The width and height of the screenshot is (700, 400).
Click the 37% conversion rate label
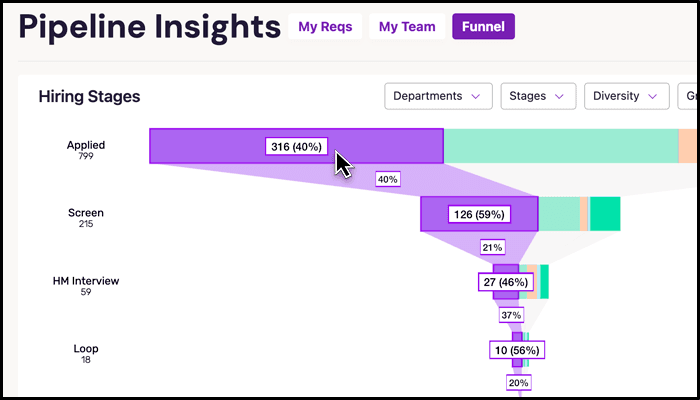511,315
